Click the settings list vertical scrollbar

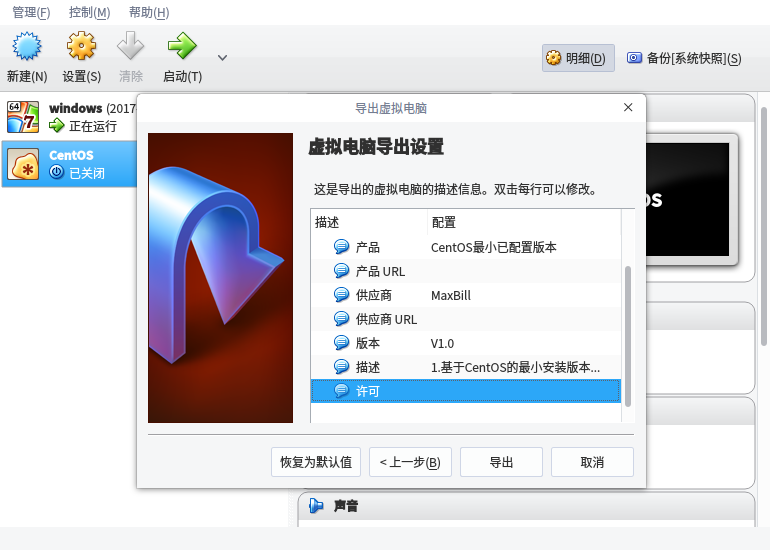coord(628,336)
